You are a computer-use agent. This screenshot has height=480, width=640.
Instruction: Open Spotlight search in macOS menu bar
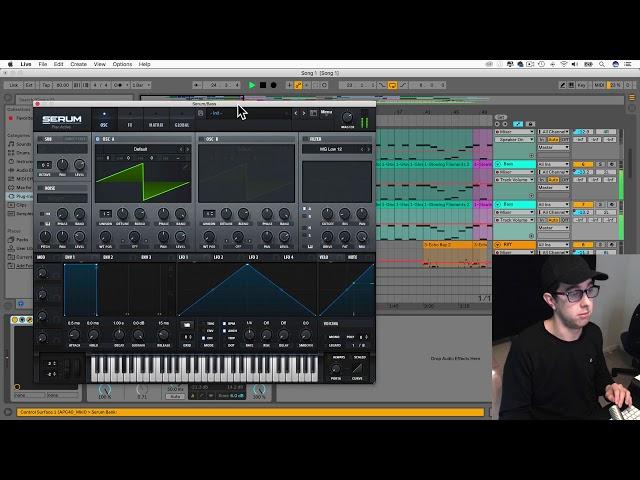click(x=602, y=64)
